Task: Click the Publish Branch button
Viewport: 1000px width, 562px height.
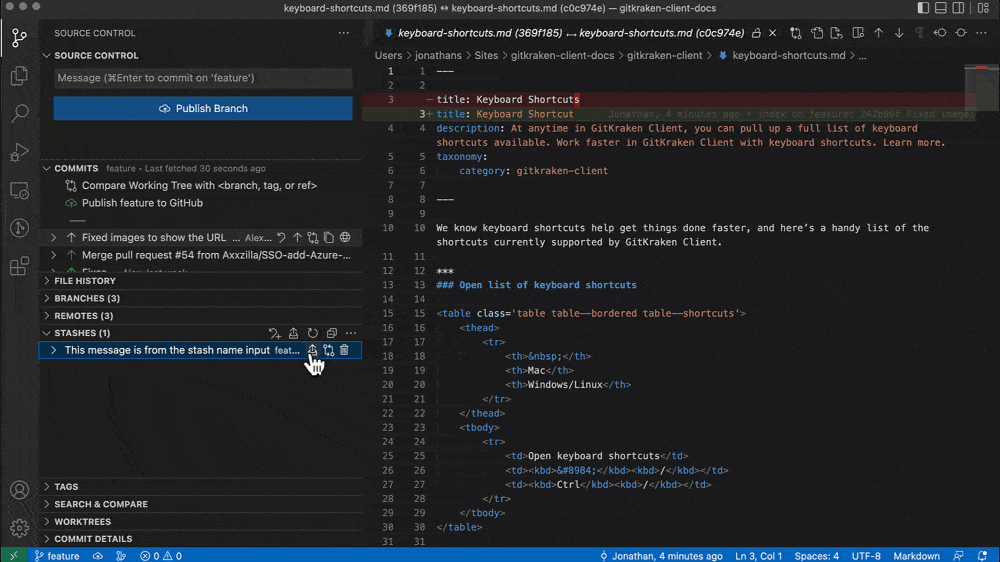Action: point(203,108)
